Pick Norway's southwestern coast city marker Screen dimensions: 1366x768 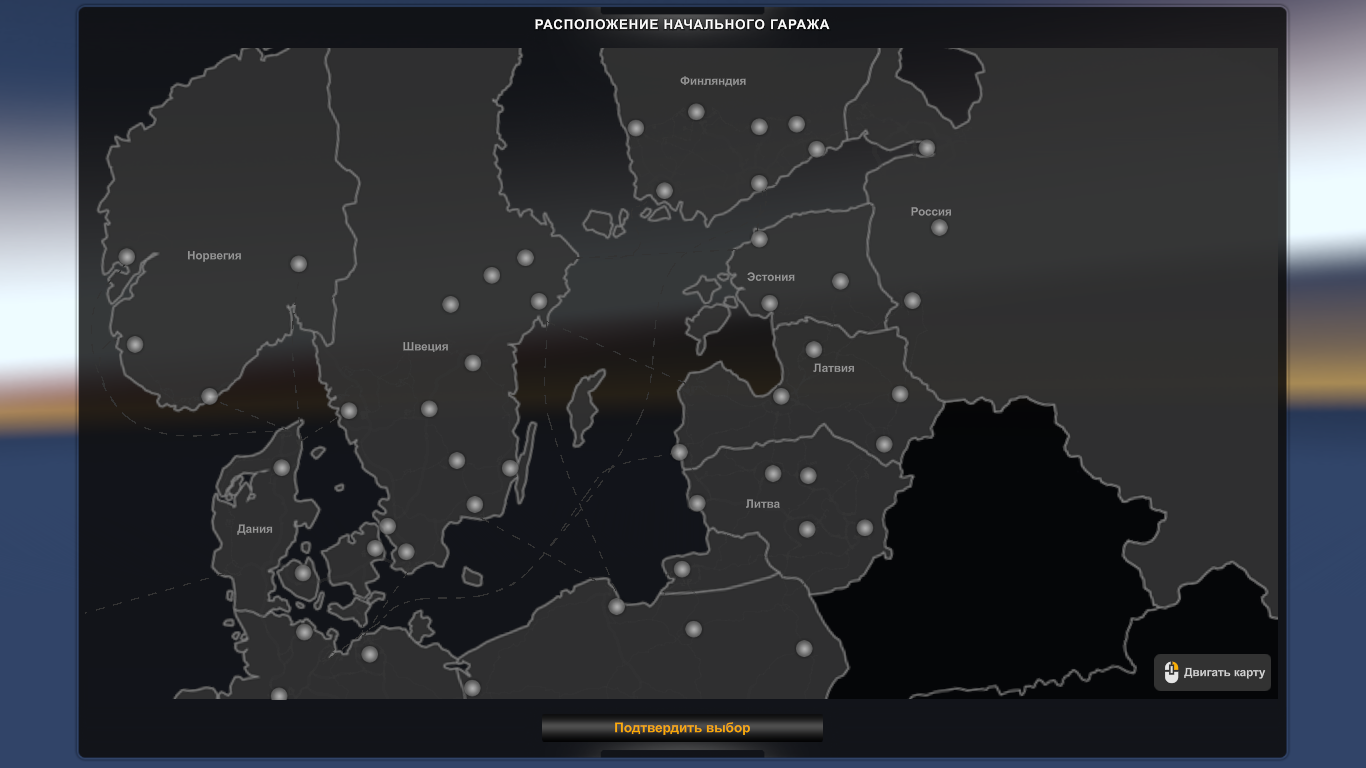point(134,344)
